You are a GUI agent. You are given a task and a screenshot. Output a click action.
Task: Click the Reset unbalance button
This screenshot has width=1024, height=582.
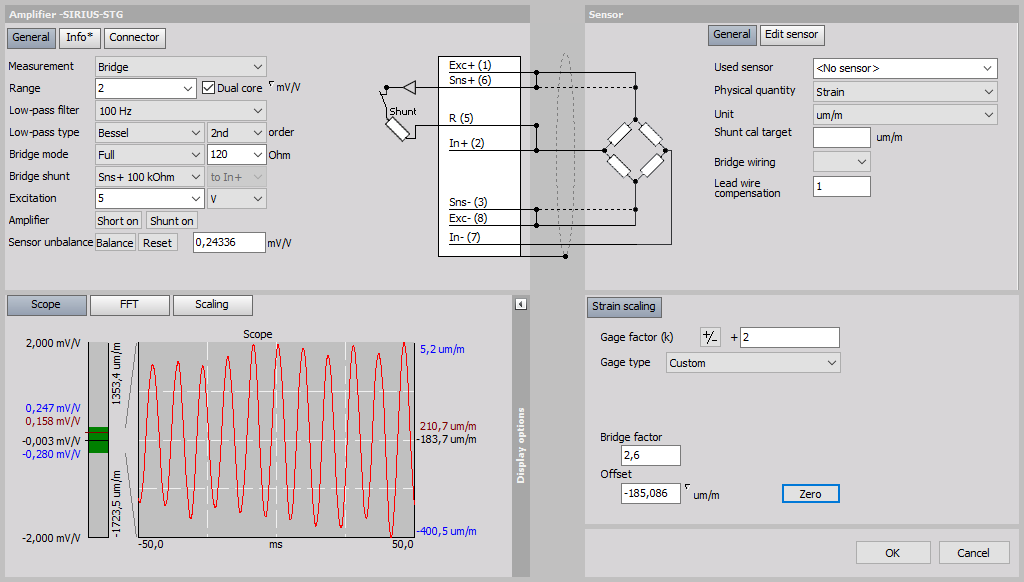[x=157, y=243]
